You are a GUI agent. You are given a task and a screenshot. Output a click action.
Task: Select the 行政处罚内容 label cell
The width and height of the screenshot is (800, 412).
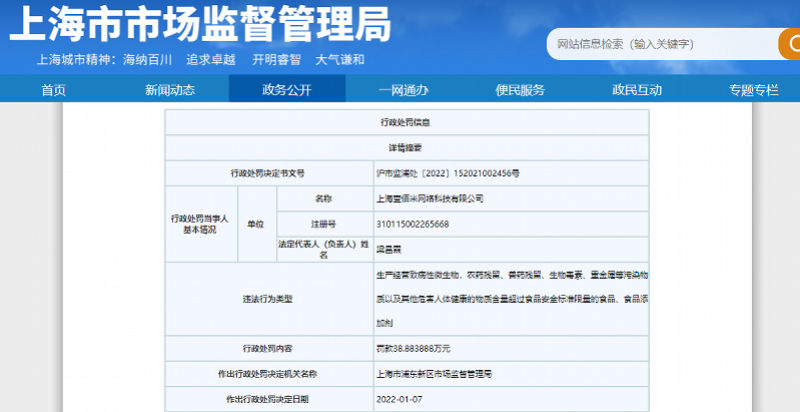click(x=269, y=349)
